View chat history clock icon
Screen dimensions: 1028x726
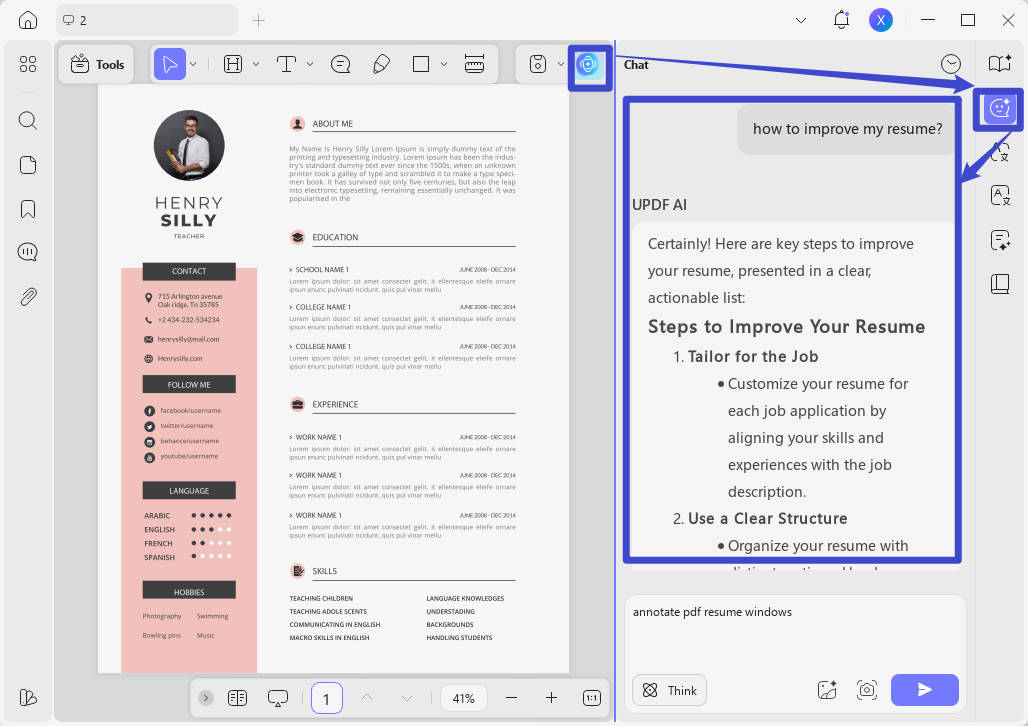click(951, 64)
